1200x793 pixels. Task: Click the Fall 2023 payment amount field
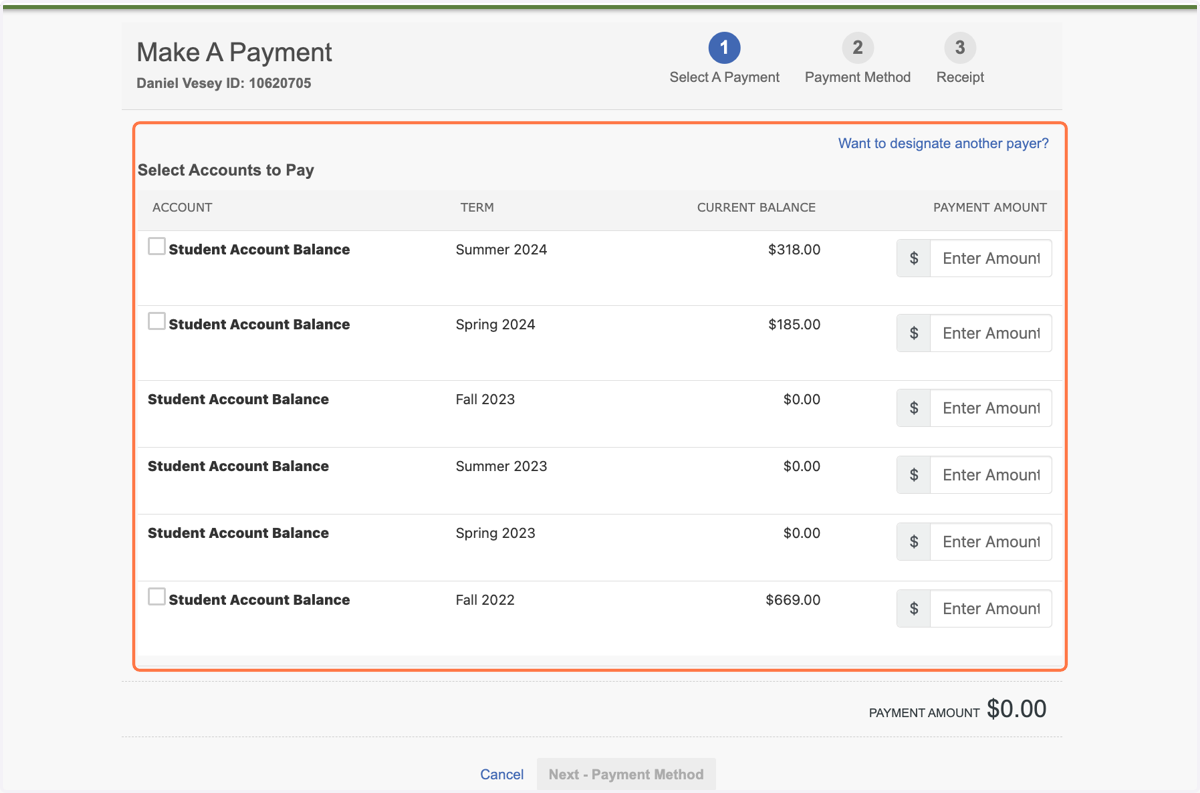pyautogui.click(x=991, y=408)
